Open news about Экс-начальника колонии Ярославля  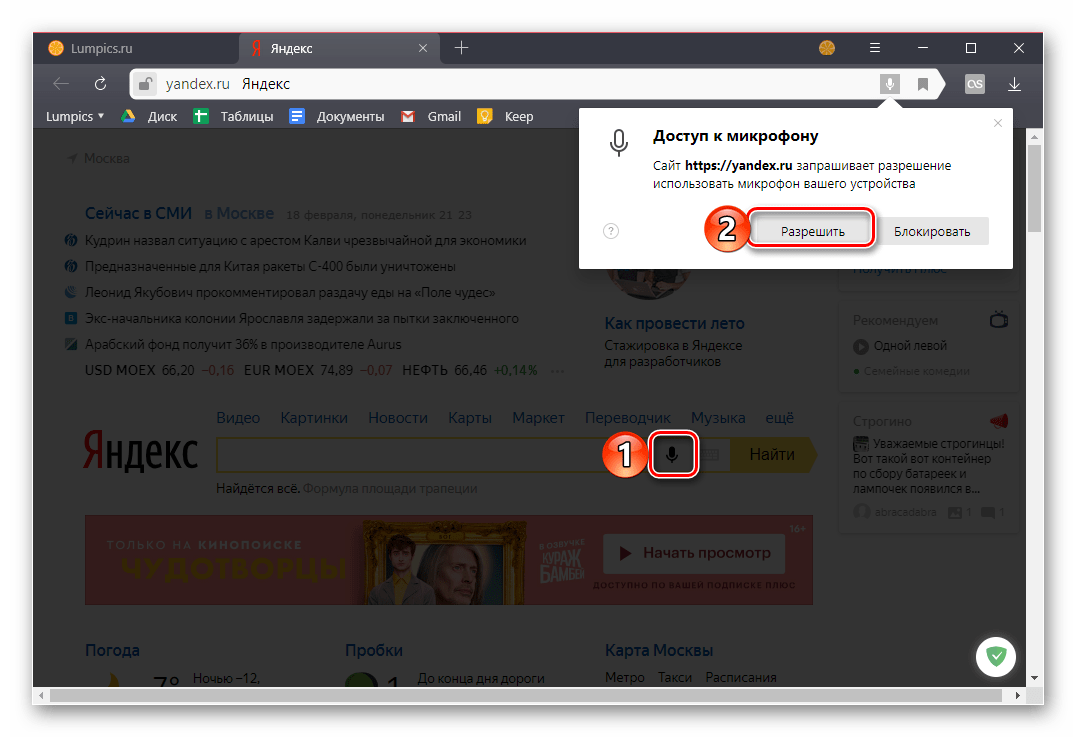(301, 318)
